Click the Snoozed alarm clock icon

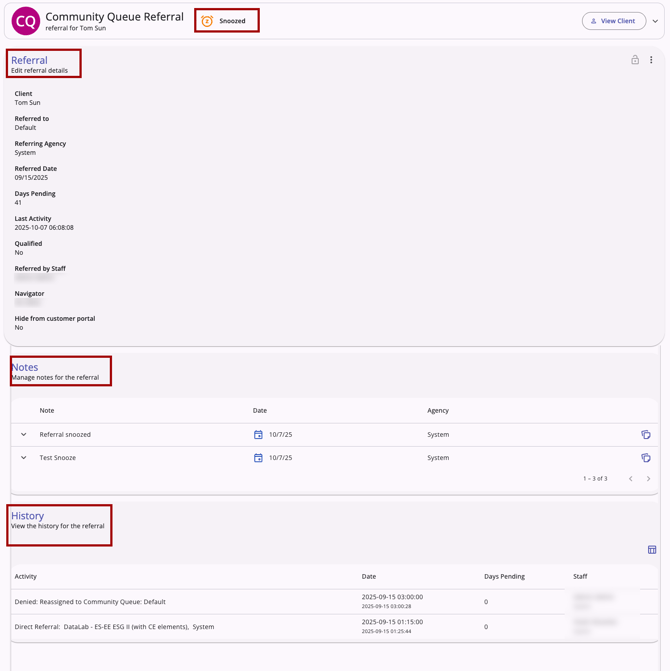[207, 21]
